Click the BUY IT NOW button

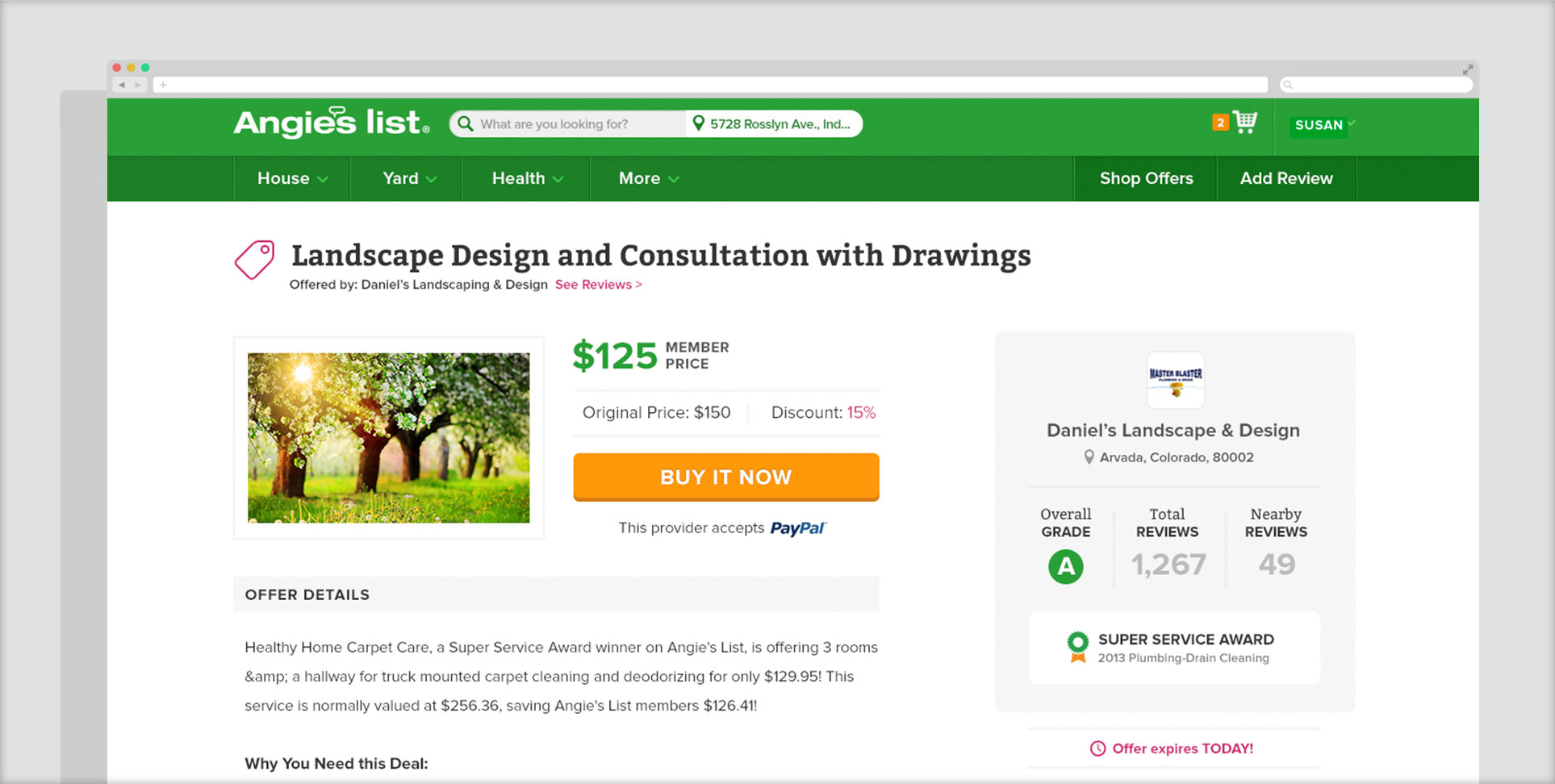[726, 477]
